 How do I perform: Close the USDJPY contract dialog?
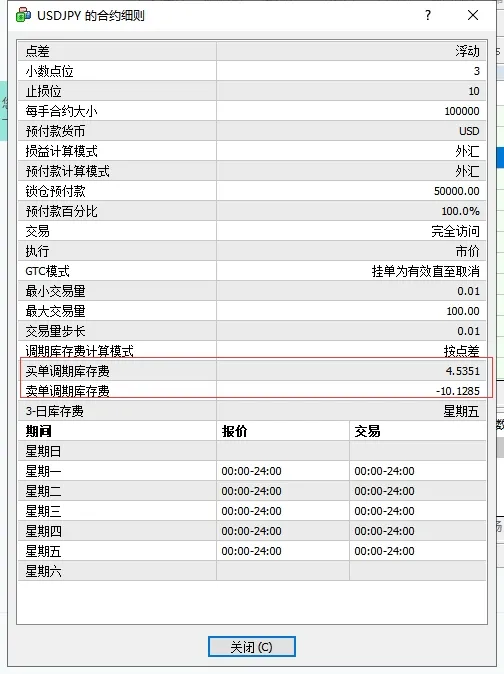pyautogui.click(x=473, y=15)
